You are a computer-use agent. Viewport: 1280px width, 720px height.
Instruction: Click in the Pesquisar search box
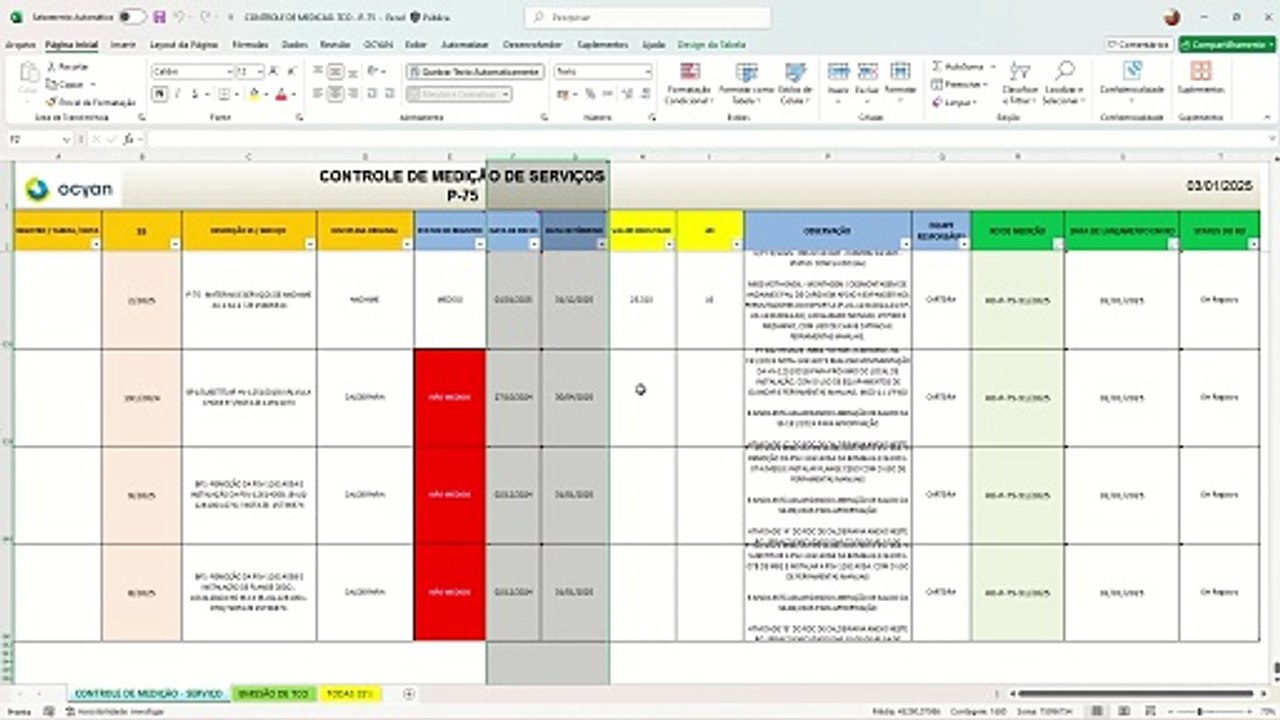(647, 17)
